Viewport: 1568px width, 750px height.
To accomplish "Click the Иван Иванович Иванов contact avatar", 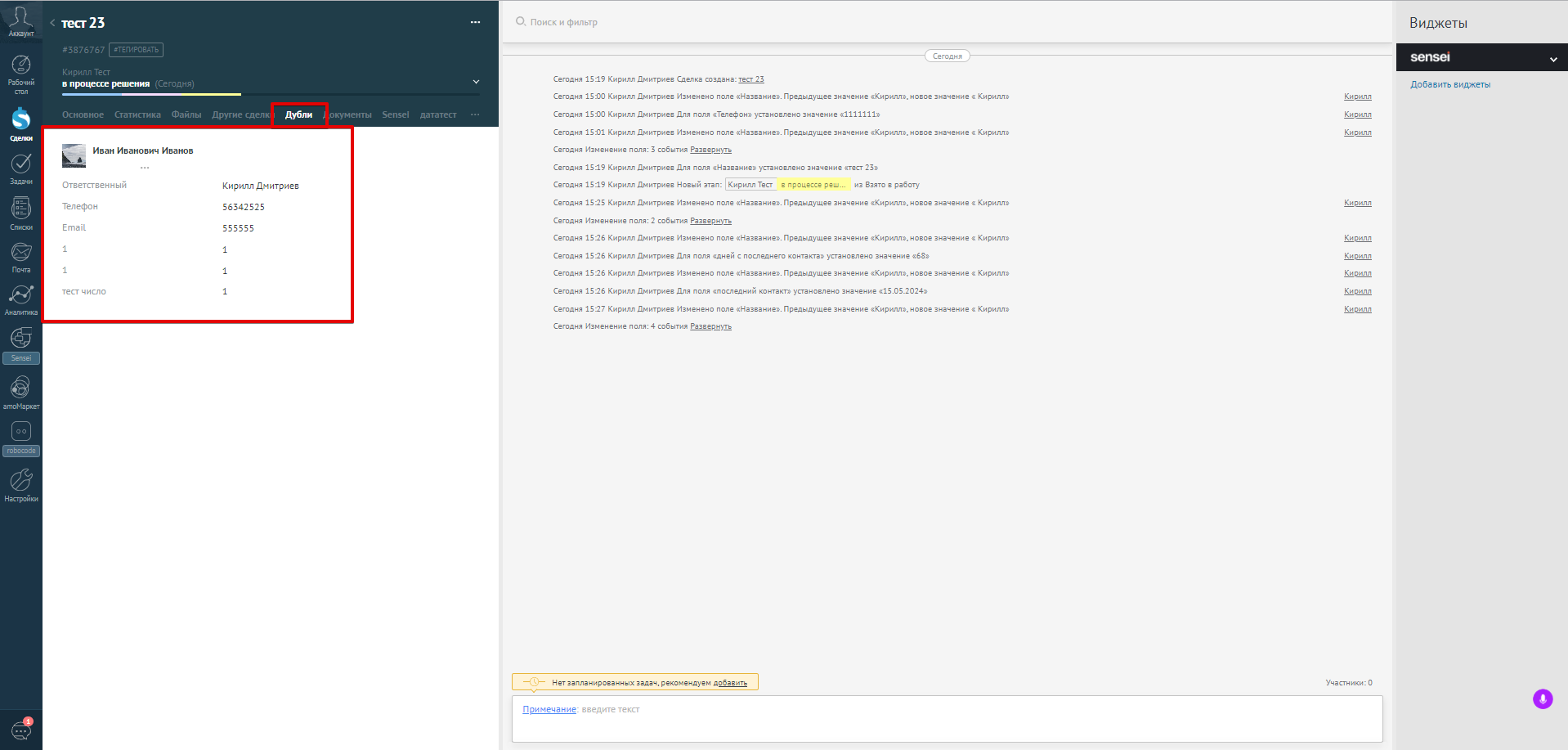I will (x=74, y=155).
